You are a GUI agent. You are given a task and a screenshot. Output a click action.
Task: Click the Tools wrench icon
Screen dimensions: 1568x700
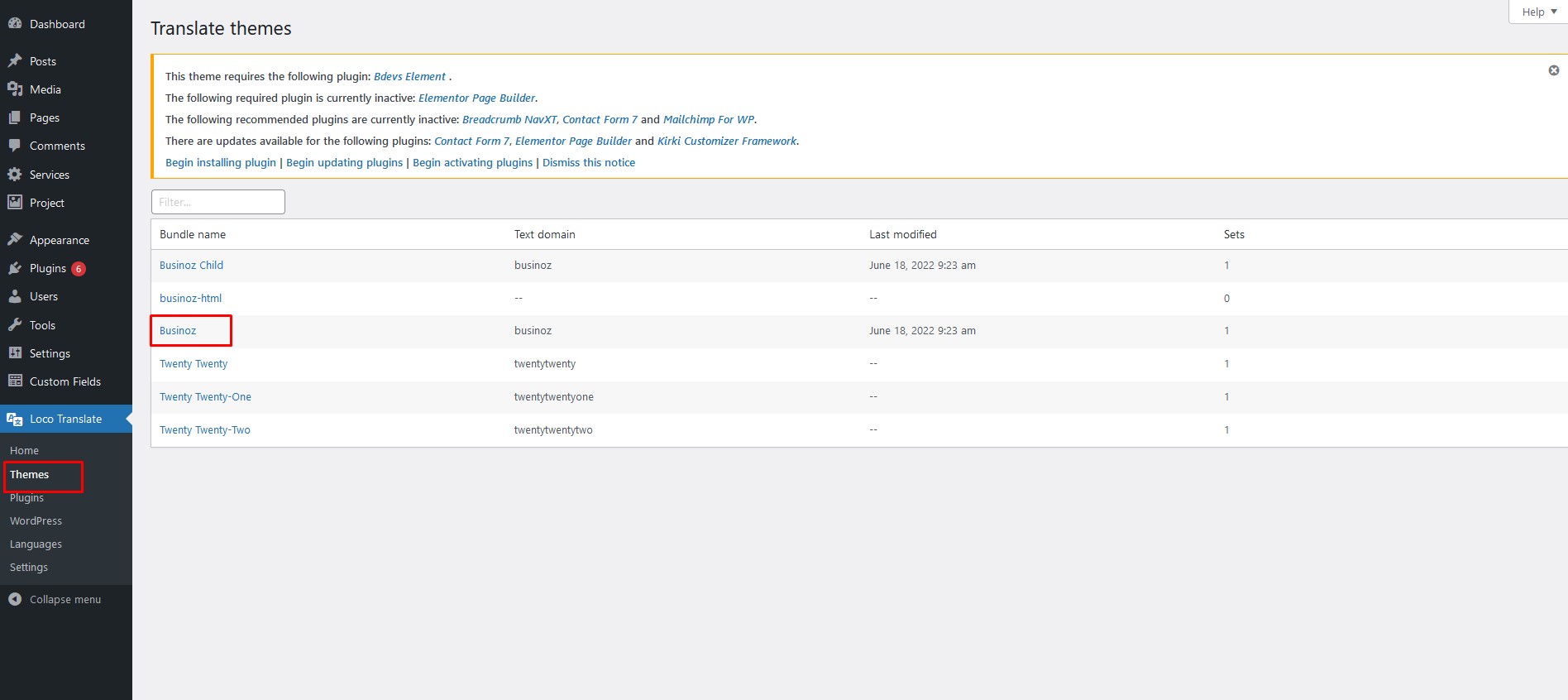[x=15, y=325]
